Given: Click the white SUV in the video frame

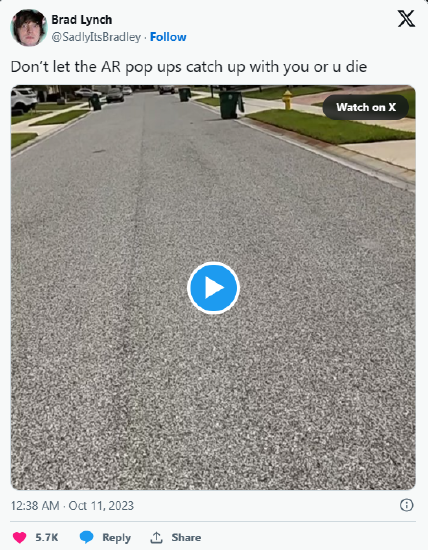Looking at the screenshot, I should [22, 99].
